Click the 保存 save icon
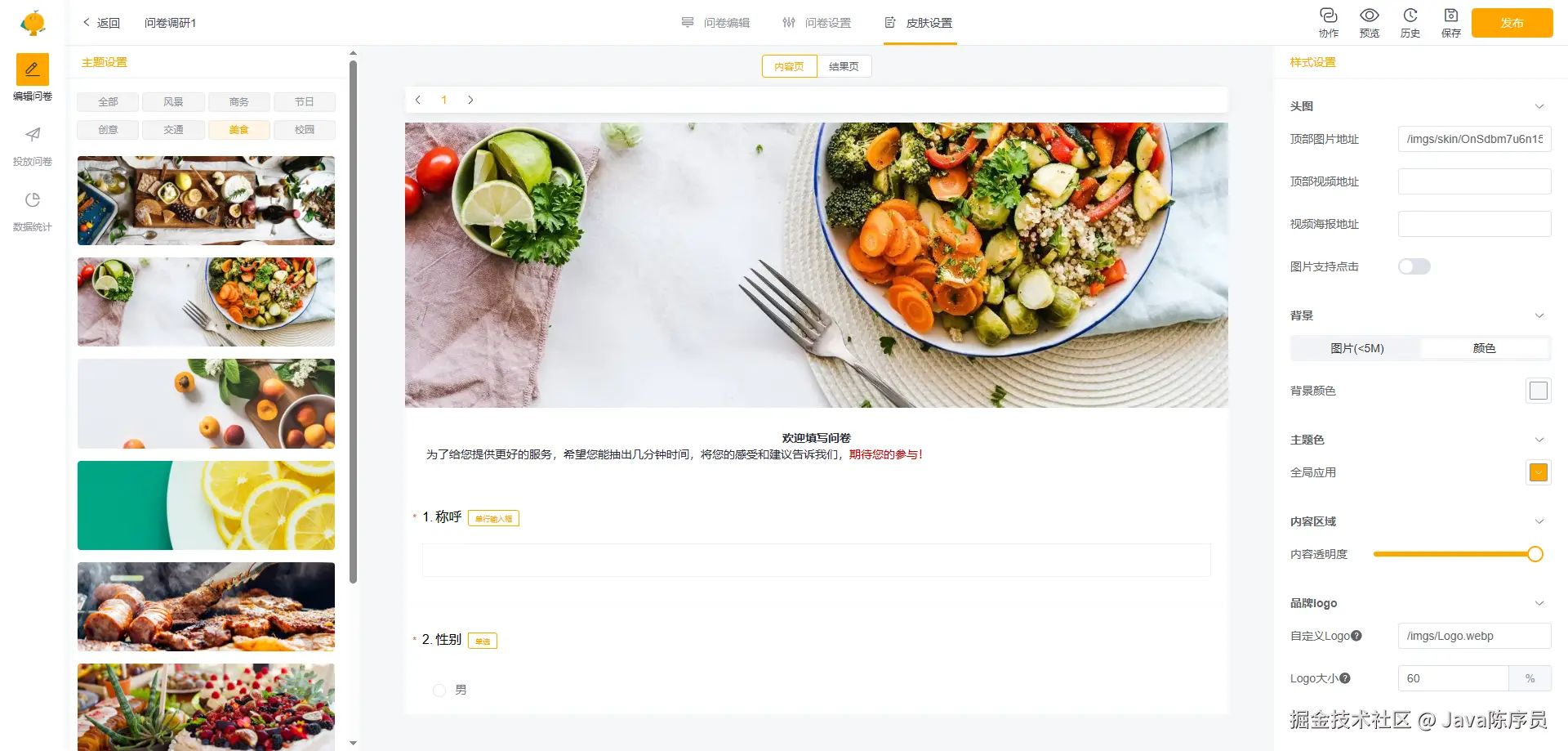Viewport: 1568px width, 751px height. 1451,16
